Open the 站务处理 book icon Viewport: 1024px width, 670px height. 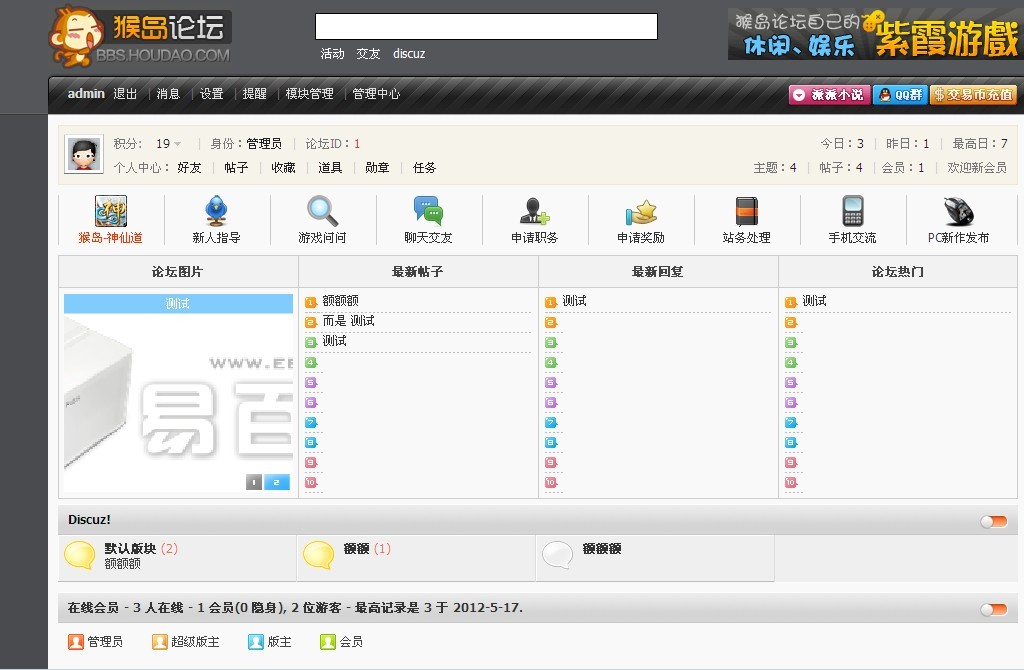click(746, 212)
